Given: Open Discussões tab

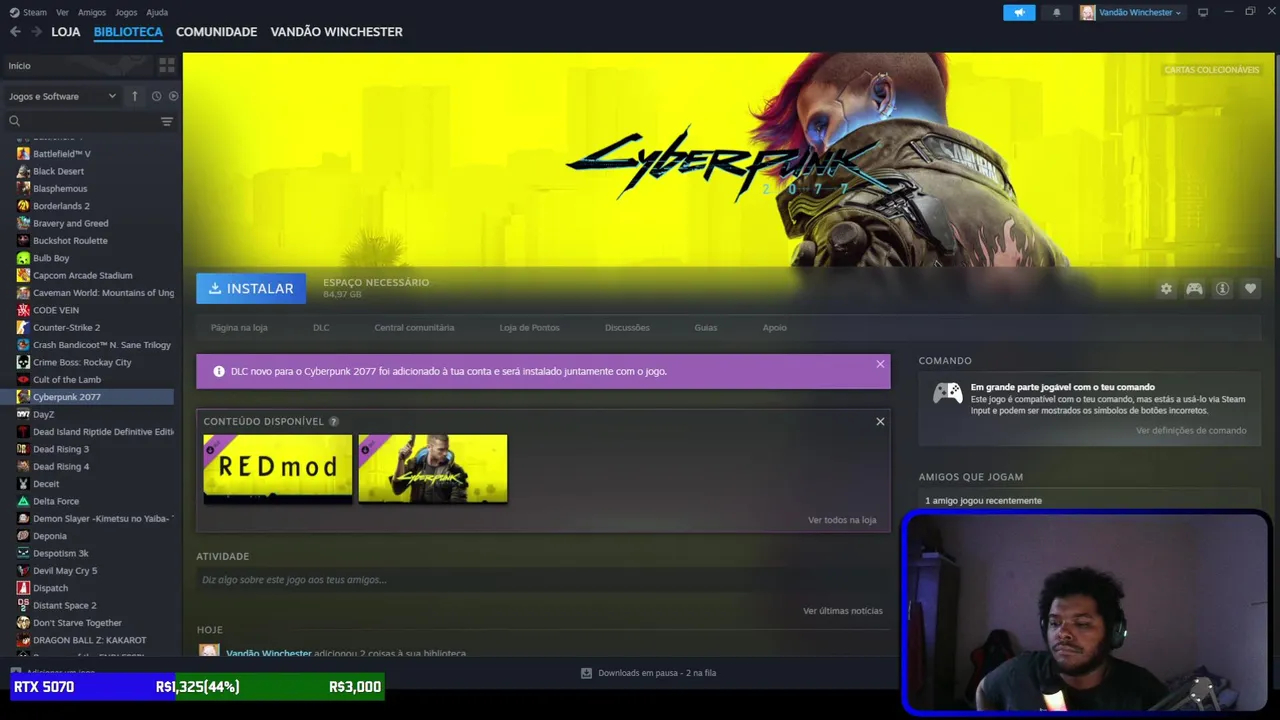Looking at the screenshot, I should pos(627,328).
